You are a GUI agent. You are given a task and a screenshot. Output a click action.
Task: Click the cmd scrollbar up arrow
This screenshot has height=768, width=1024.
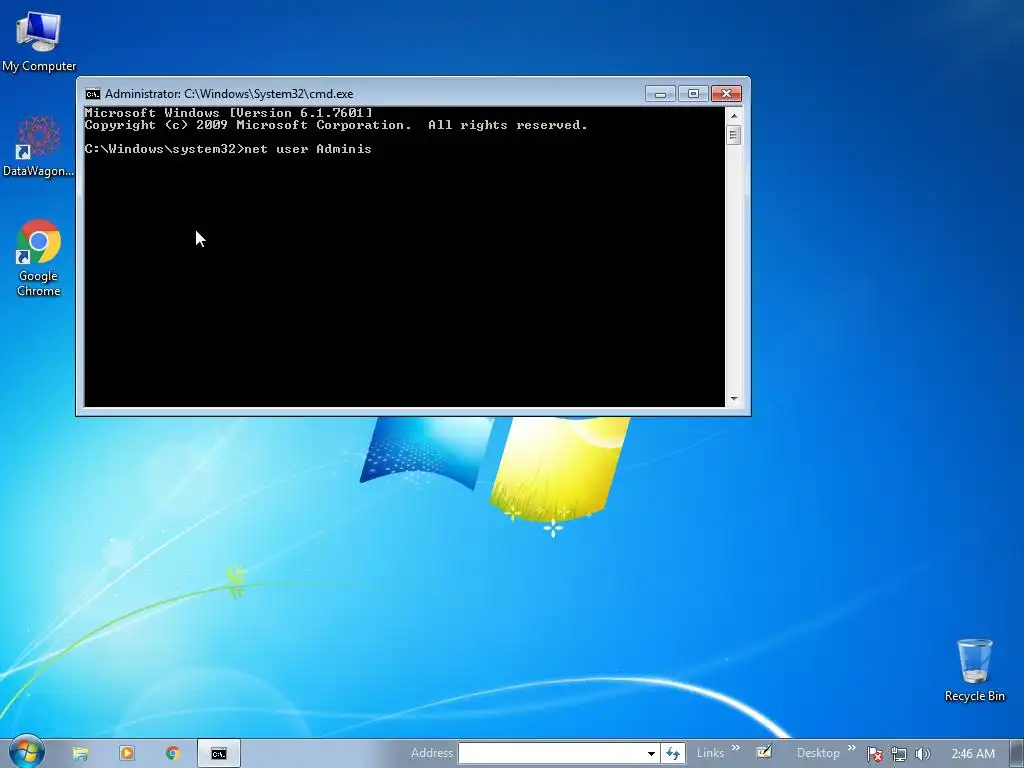[734, 116]
